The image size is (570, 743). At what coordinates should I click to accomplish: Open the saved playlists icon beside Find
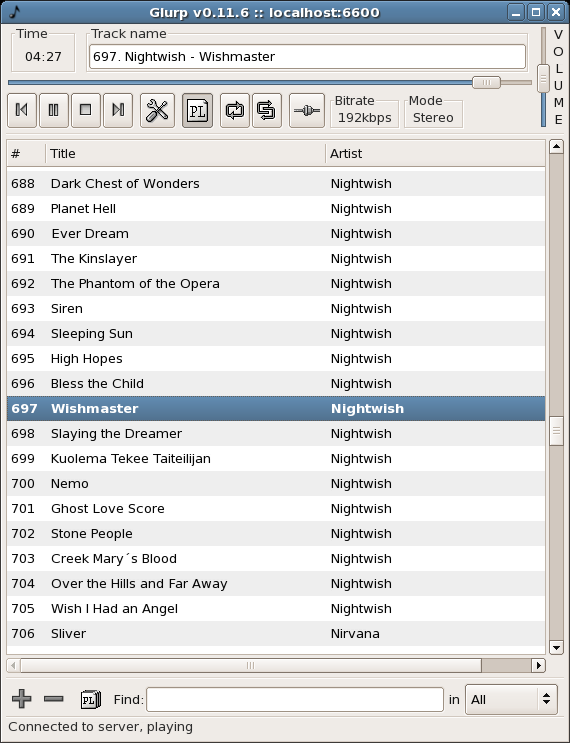pos(90,699)
